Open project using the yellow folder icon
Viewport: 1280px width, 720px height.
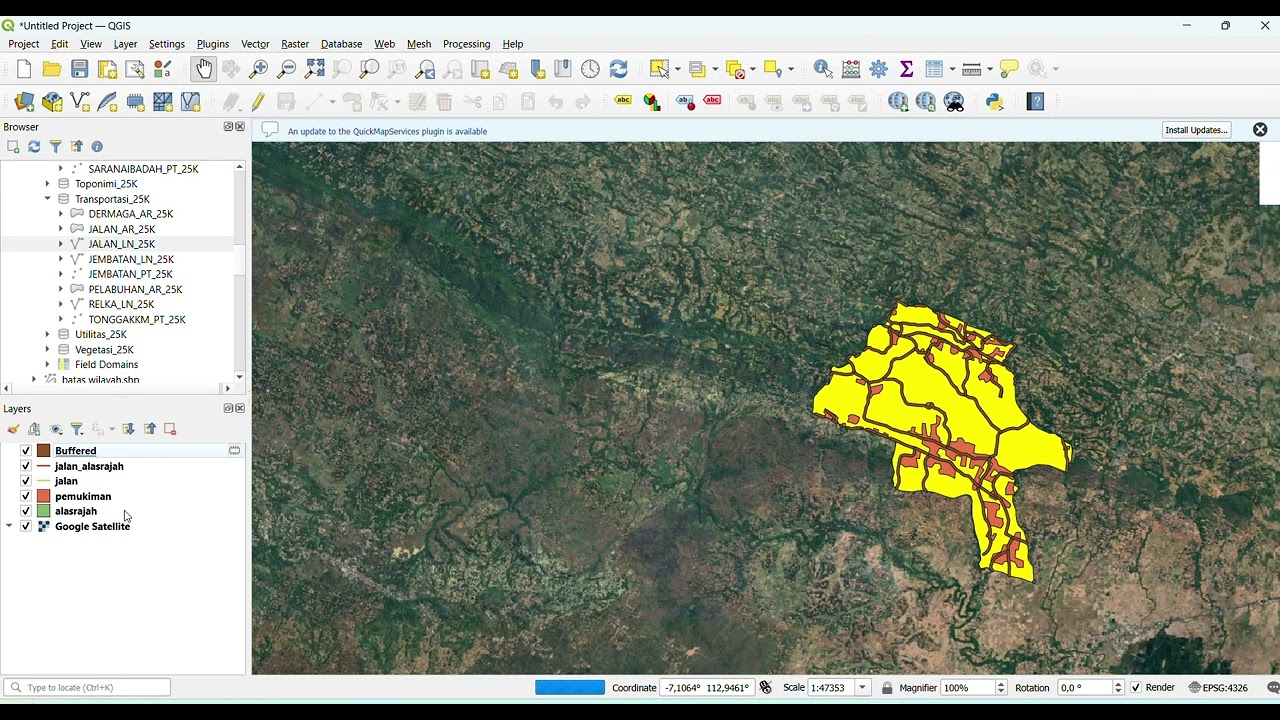coord(52,69)
